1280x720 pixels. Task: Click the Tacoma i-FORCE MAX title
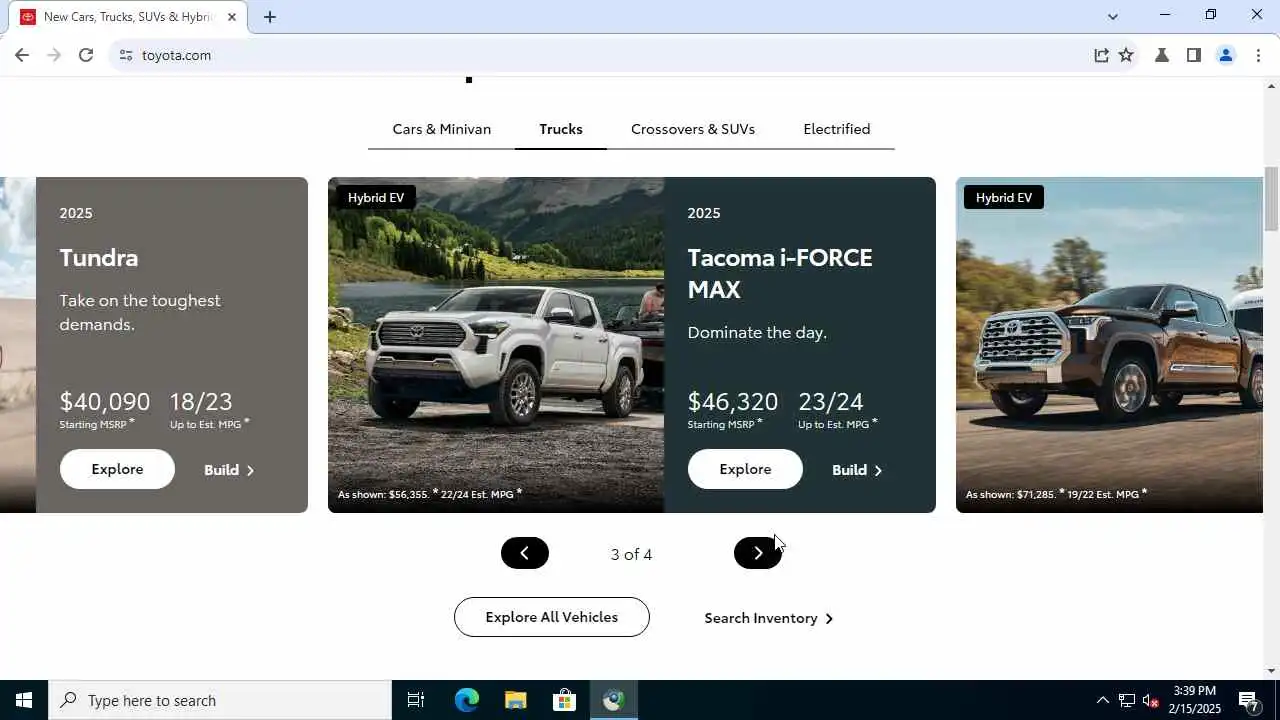click(x=780, y=273)
